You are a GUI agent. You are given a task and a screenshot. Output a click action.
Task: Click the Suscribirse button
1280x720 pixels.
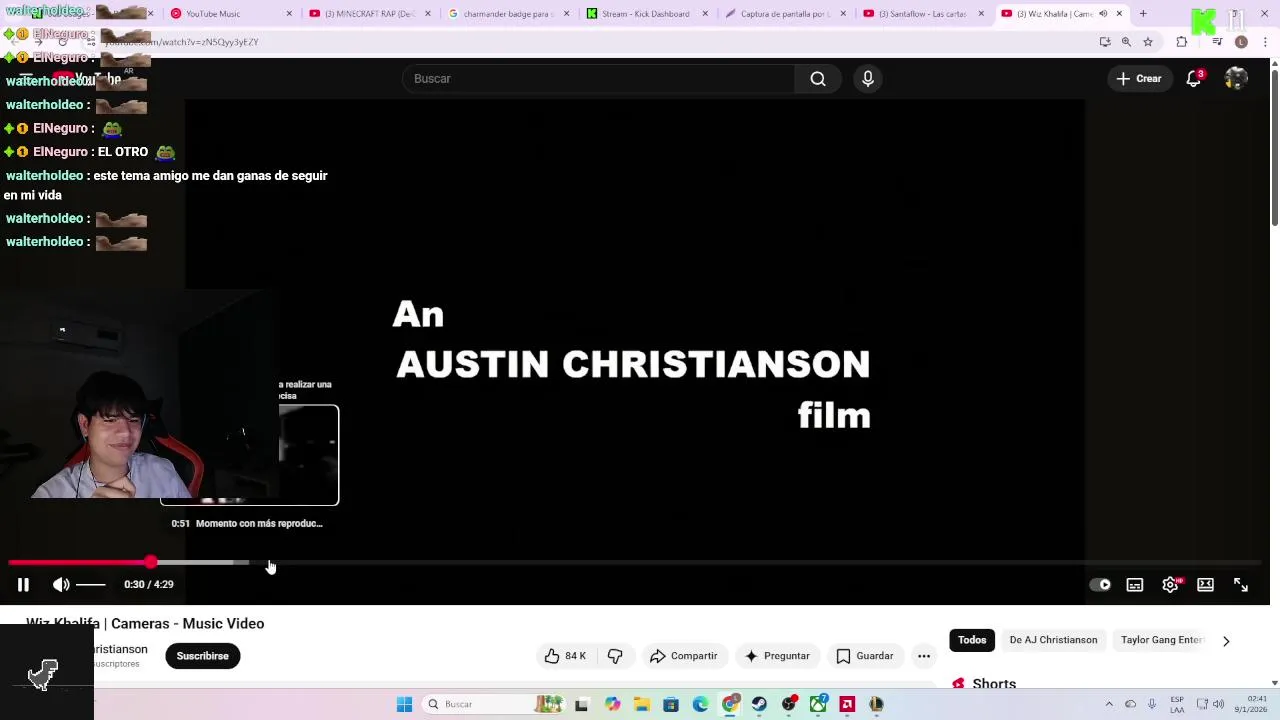tap(203, 656)
